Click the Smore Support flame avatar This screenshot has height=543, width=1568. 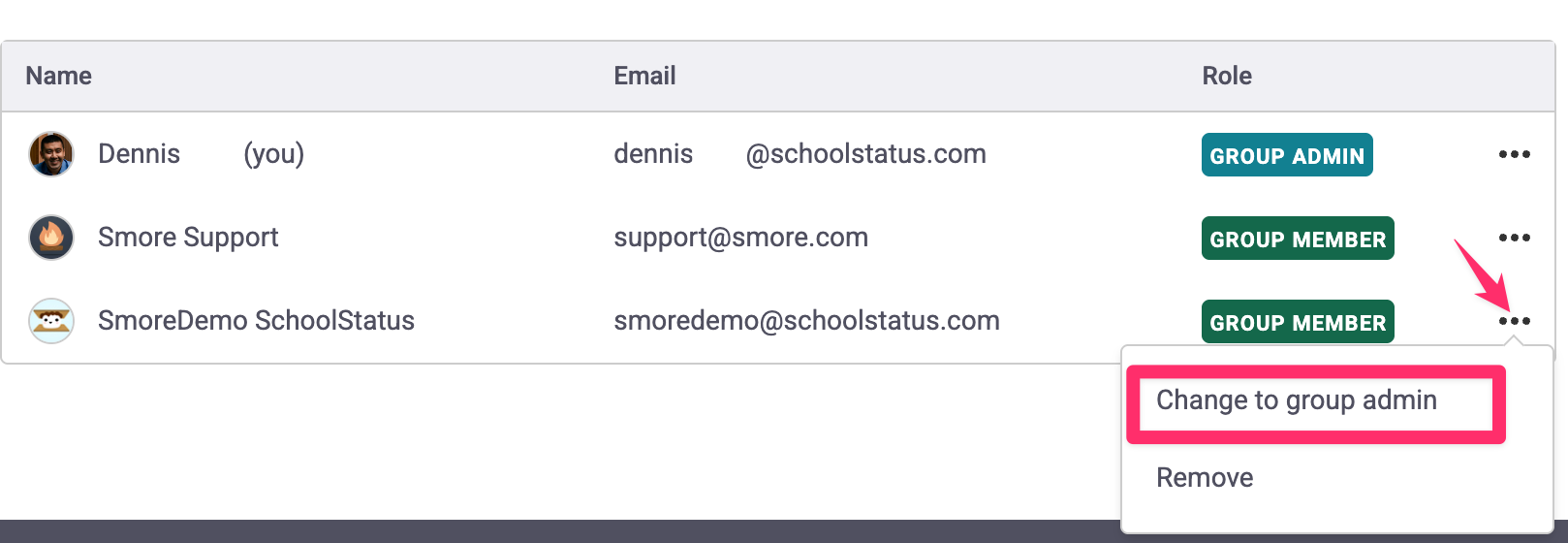click(x=51, y=238)
